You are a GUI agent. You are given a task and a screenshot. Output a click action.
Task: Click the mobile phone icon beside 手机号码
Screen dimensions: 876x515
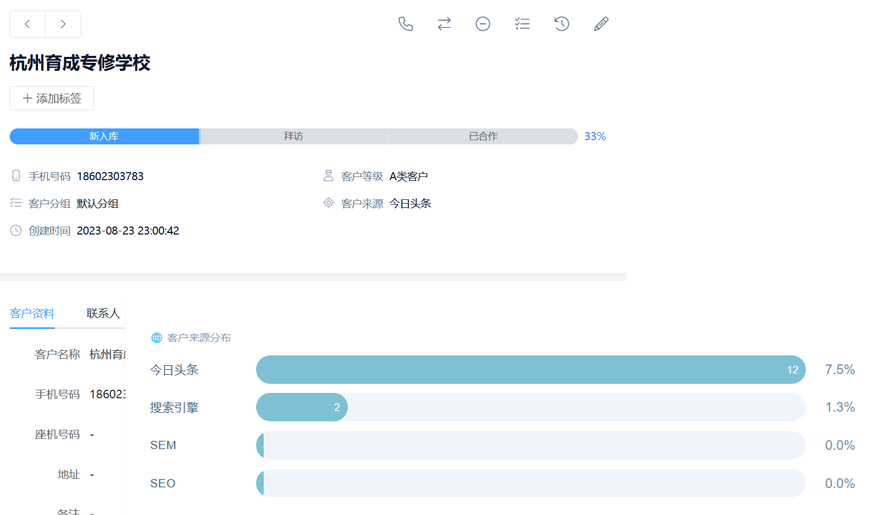point(16,176)
